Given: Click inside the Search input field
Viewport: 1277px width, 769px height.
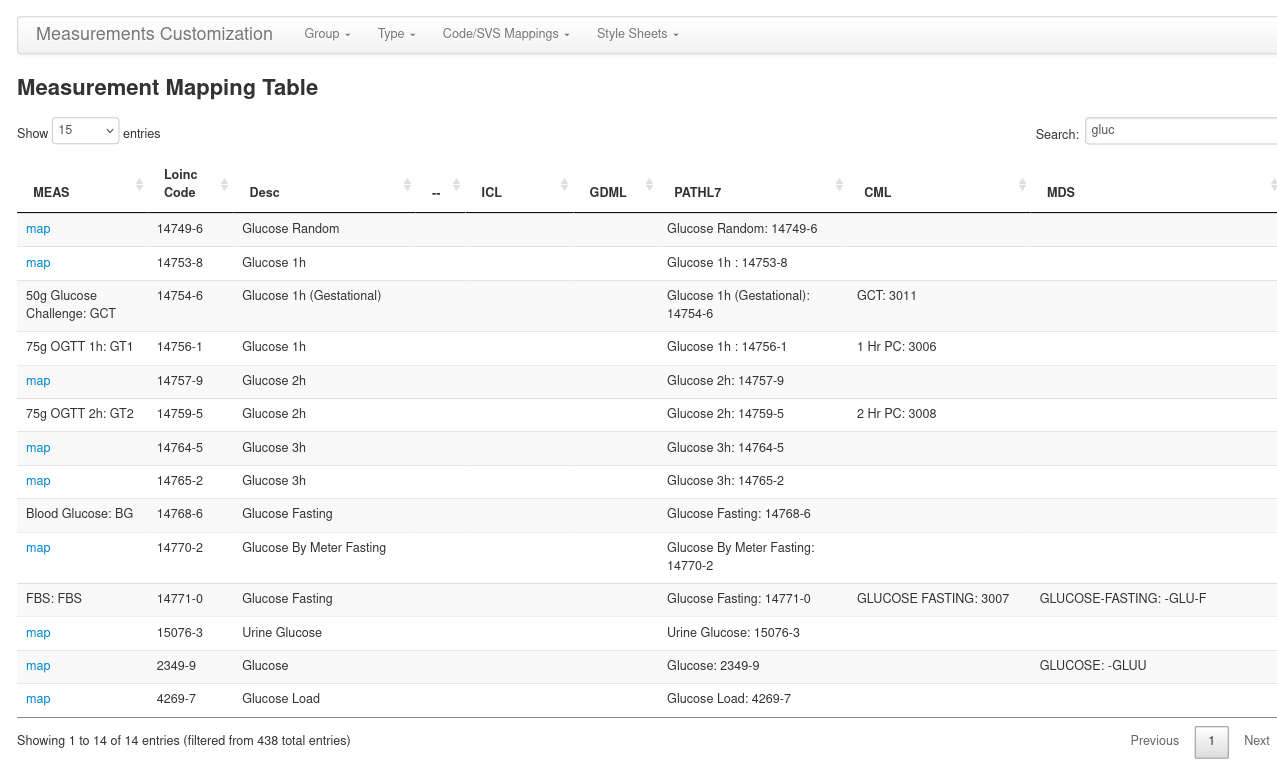Looking at the screenshot, I should [x=1180, y=130].
